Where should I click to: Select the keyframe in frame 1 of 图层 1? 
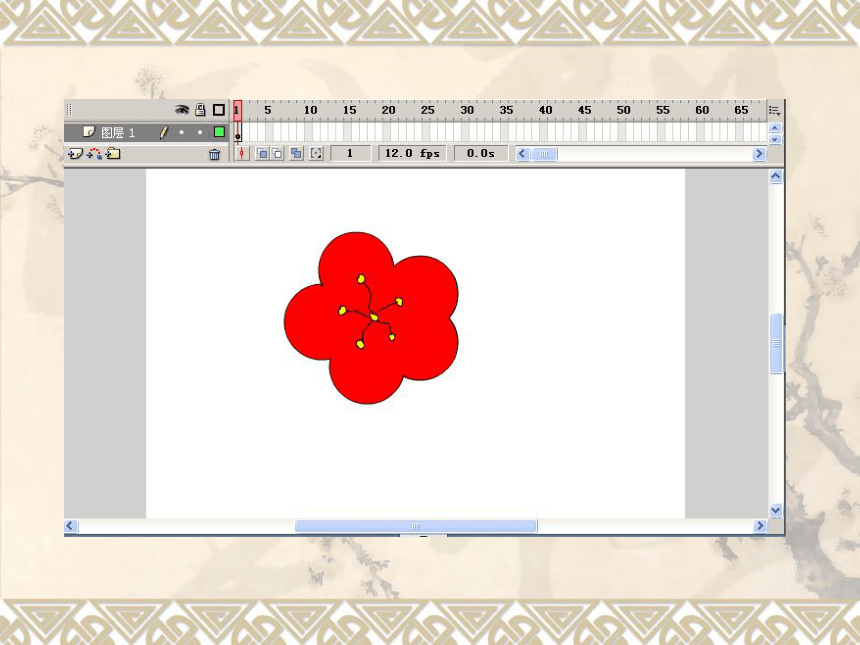[x=237, y=132]
